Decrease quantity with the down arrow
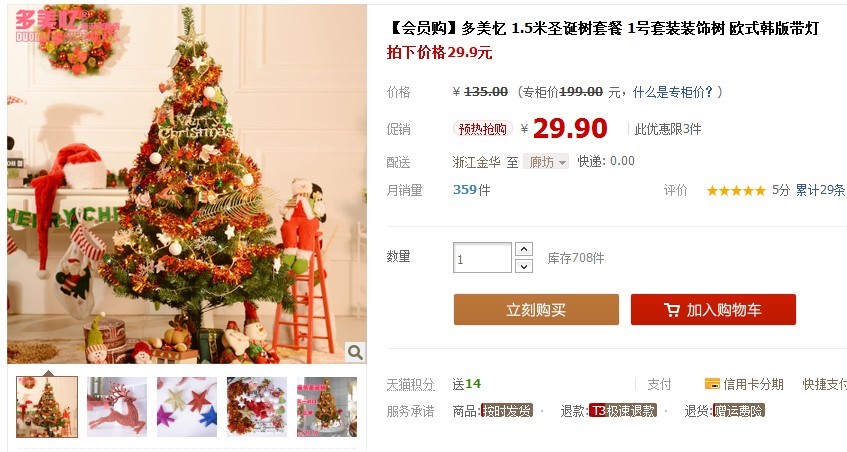 [x=524, y=266]
